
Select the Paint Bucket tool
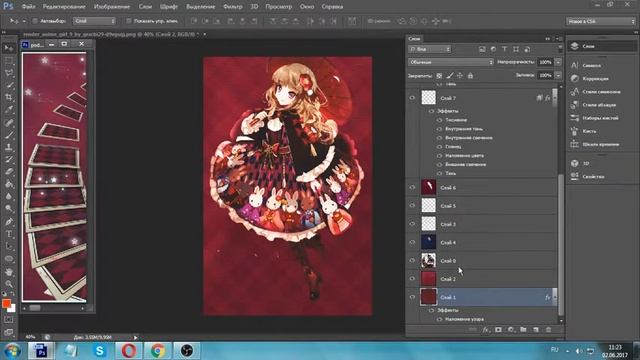tap(9, 184)
